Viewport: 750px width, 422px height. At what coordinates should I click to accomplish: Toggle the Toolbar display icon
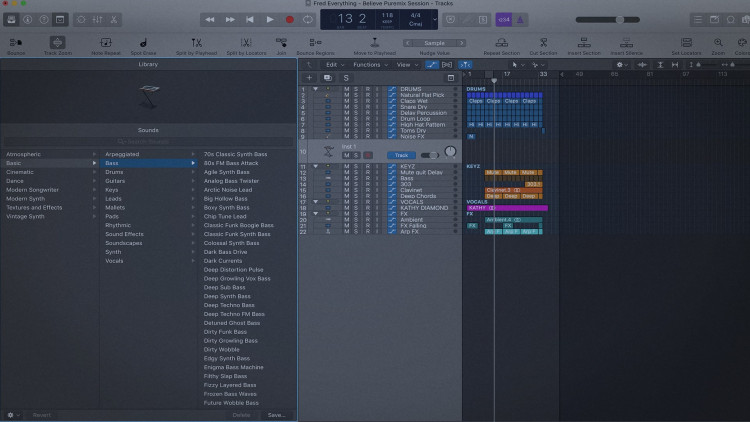60,20
